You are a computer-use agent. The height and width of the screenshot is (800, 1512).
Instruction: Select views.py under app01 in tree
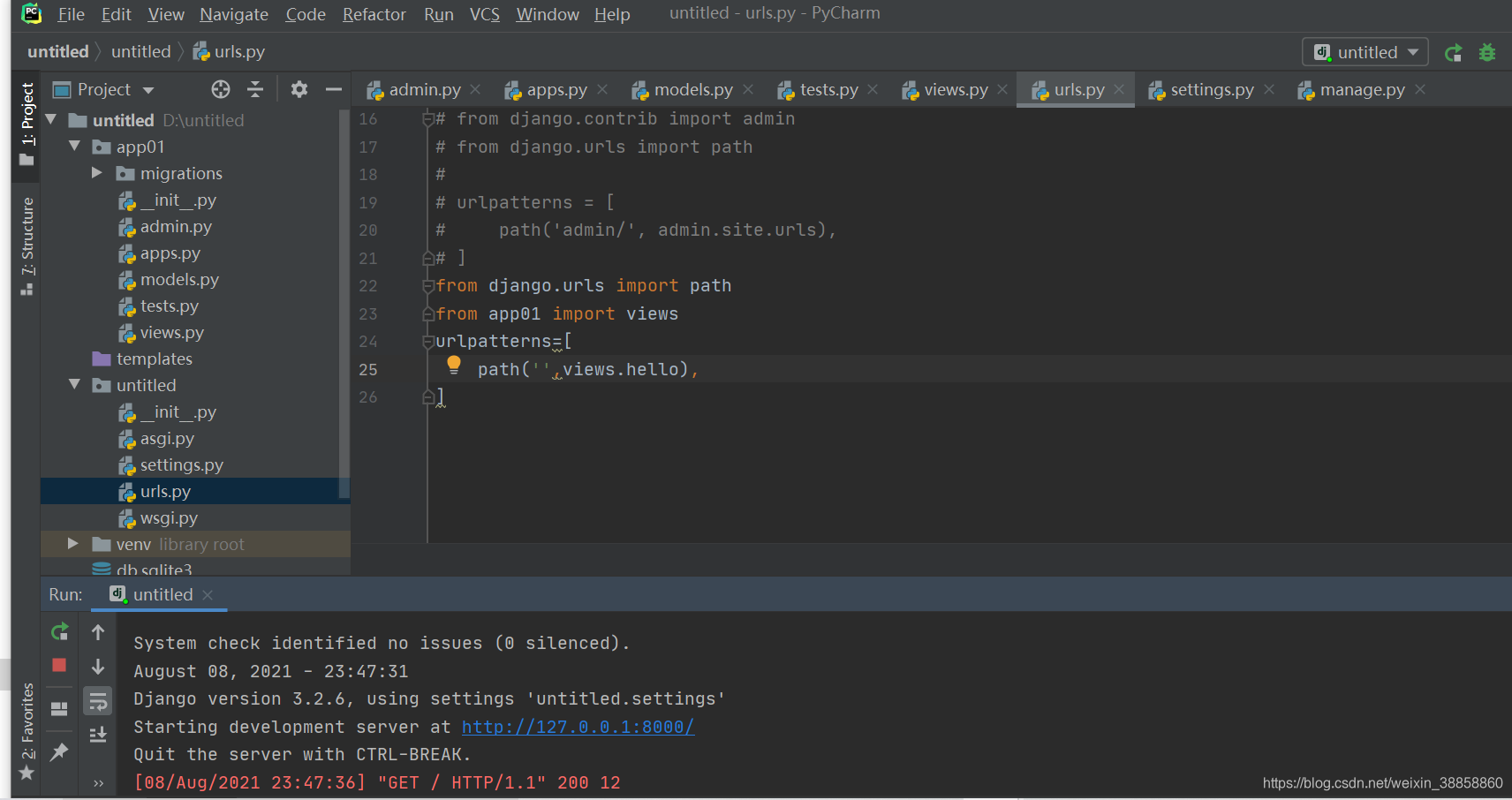171,332
